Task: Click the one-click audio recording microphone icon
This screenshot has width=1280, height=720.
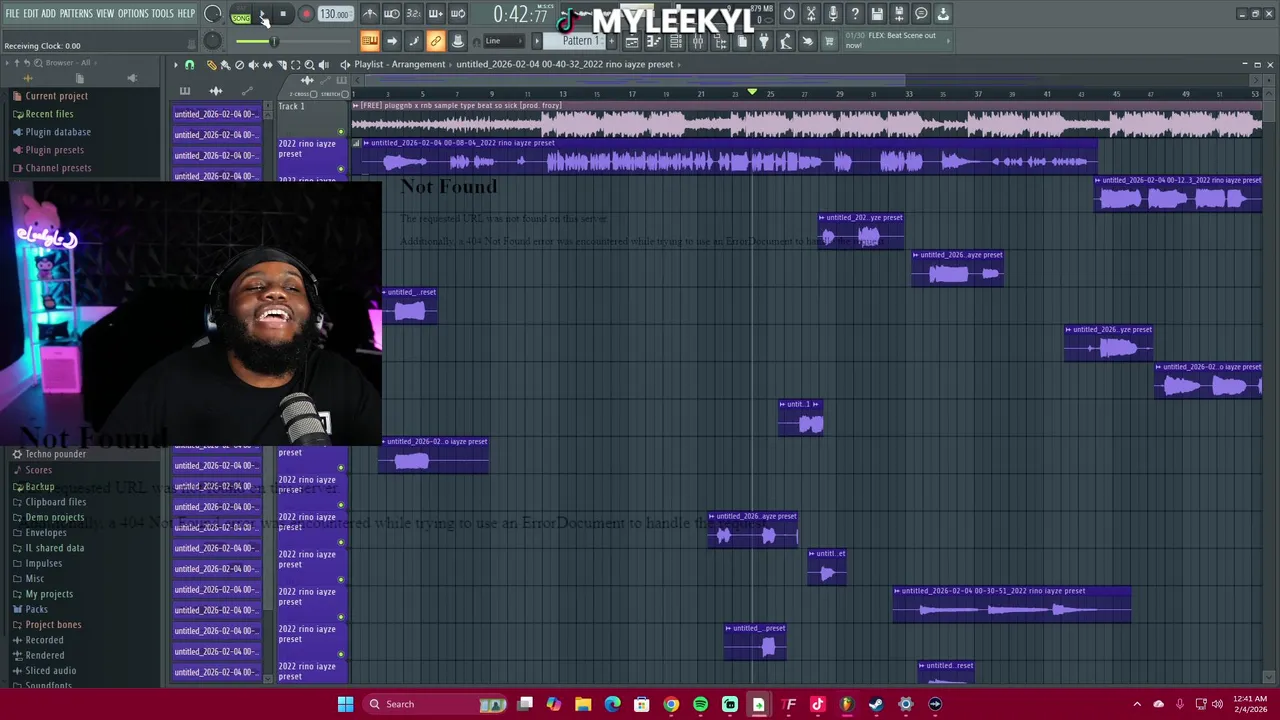Action: [x=833, y=14]
